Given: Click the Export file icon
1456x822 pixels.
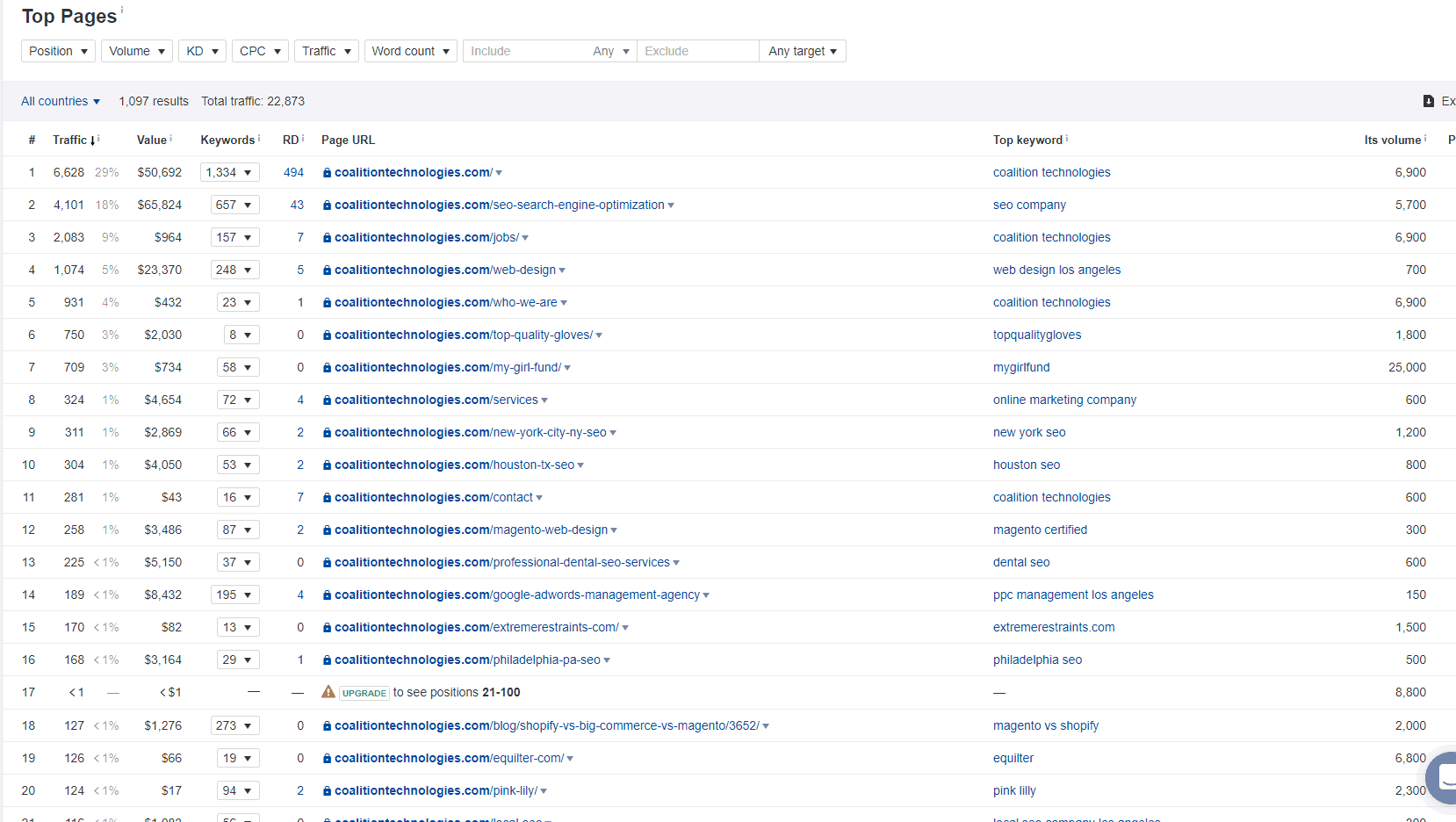Looking at the screenshot, I should point(1429,101).
